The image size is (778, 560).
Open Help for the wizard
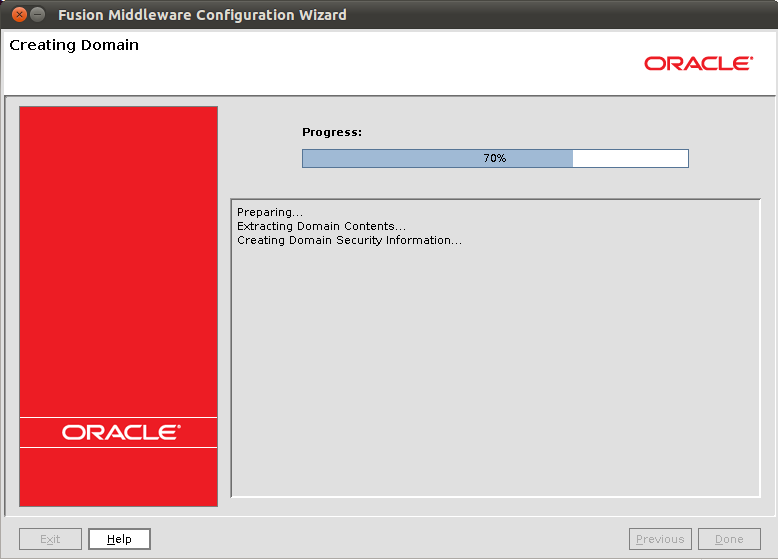(119, 539)
